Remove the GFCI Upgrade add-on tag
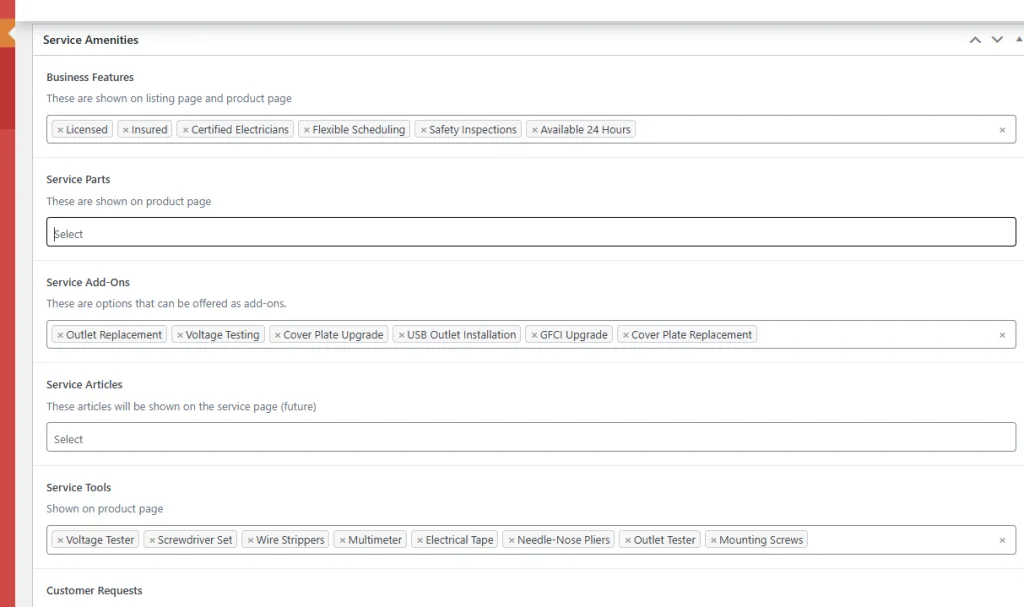This screenshot has height=607, width=1024. coord(534,335)
